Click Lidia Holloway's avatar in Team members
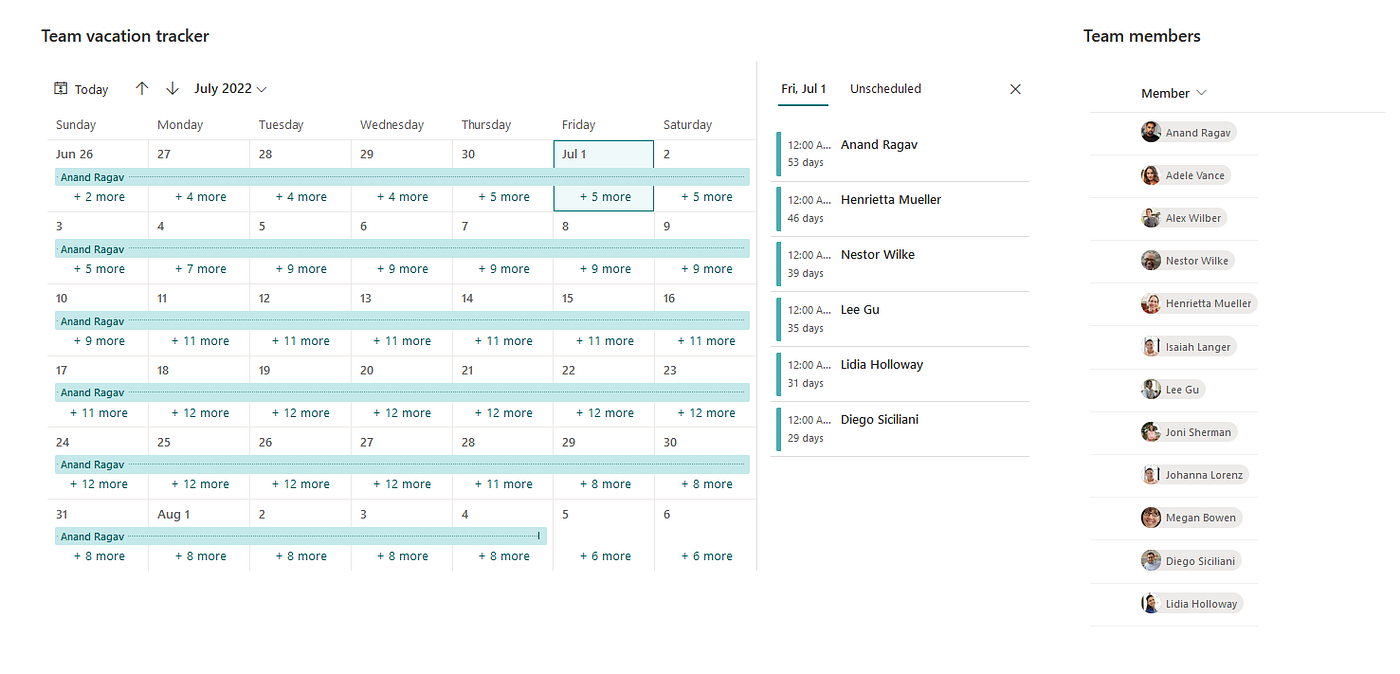Viewport: 1400px width, 674px height. pyautogui.click(x=1151, y=603)
